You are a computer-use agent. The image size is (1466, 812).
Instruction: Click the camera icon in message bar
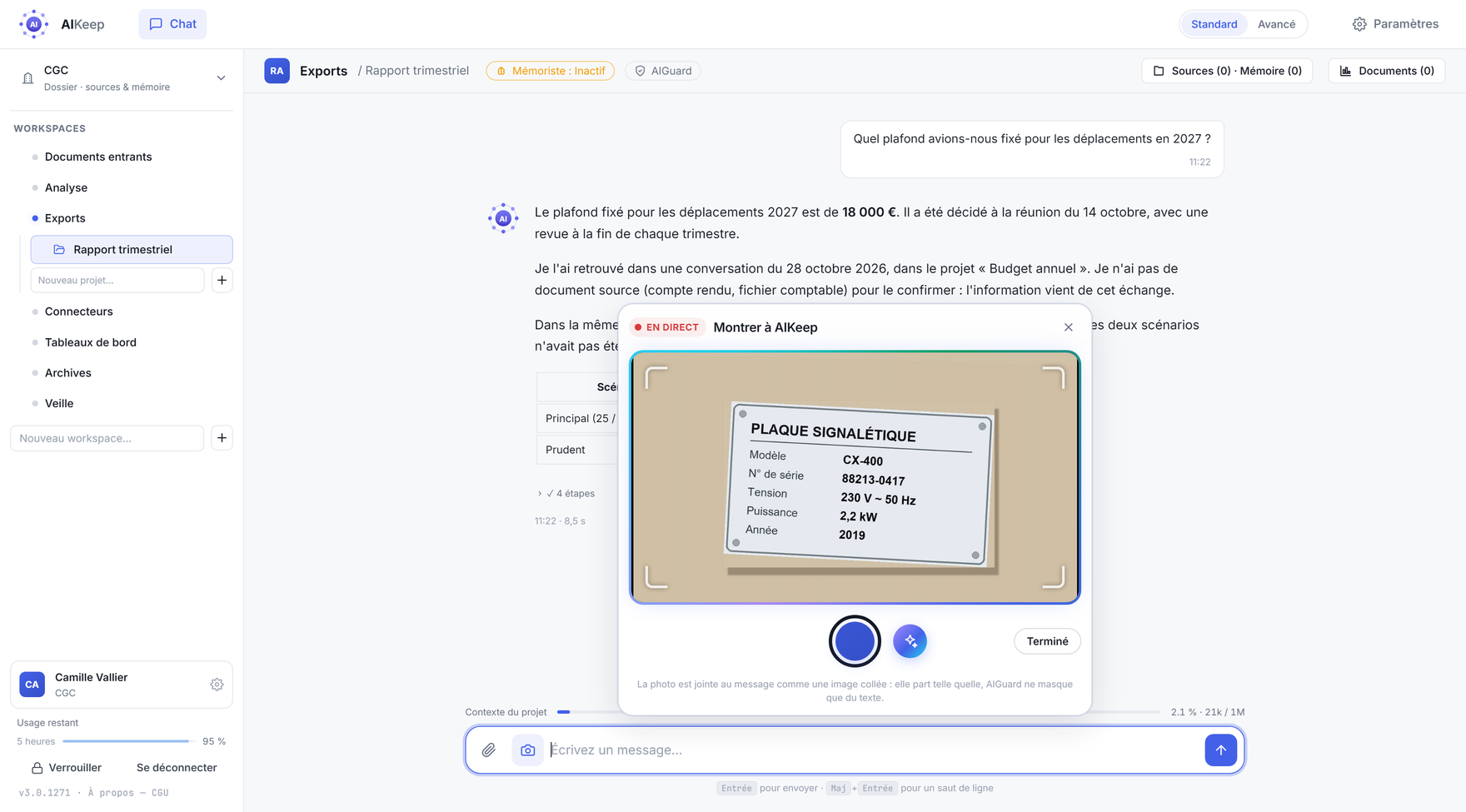pos(528,750)
